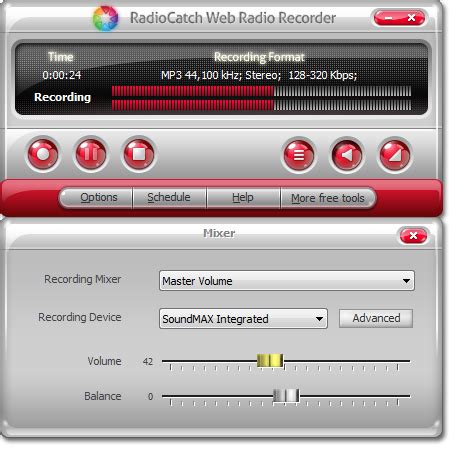
Task: Click the 0:00:24 elapsed time value
Action: tap(62, 75)
